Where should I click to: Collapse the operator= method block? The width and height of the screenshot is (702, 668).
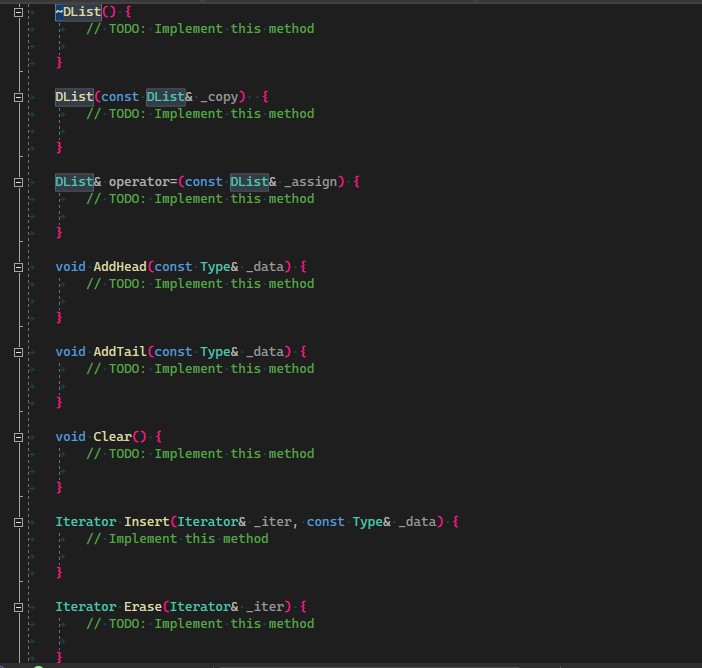pos(18,182)
